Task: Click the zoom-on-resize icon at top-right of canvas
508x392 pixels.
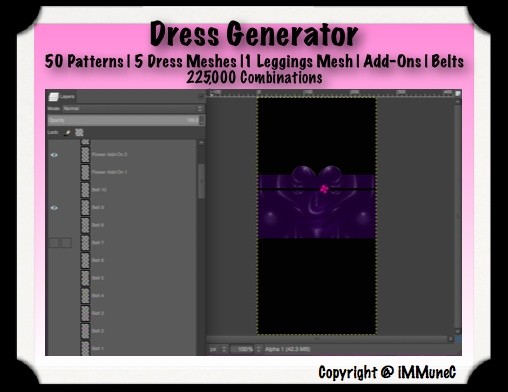Action: [458, 93]
